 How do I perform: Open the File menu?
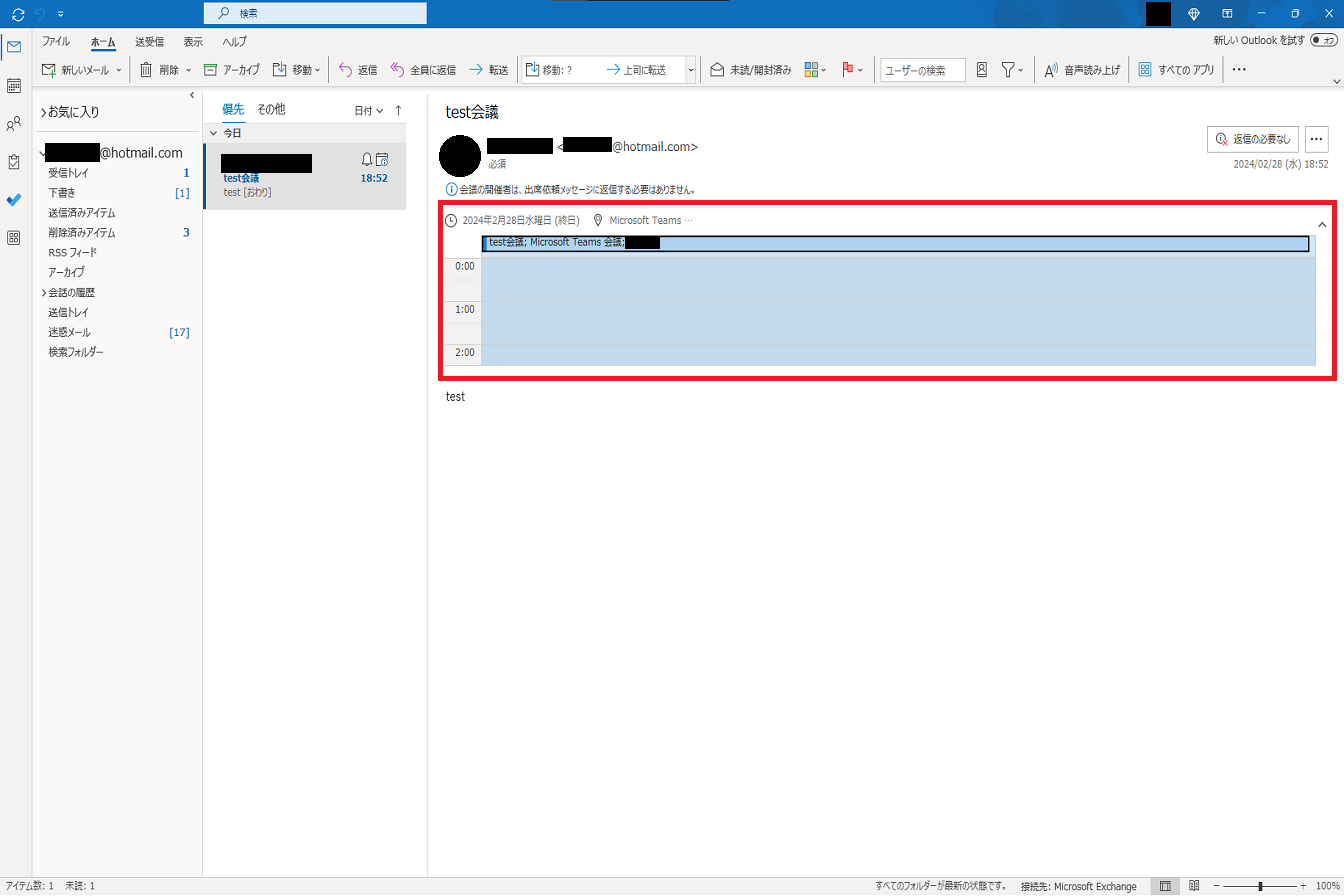click(x=56, y=42)
